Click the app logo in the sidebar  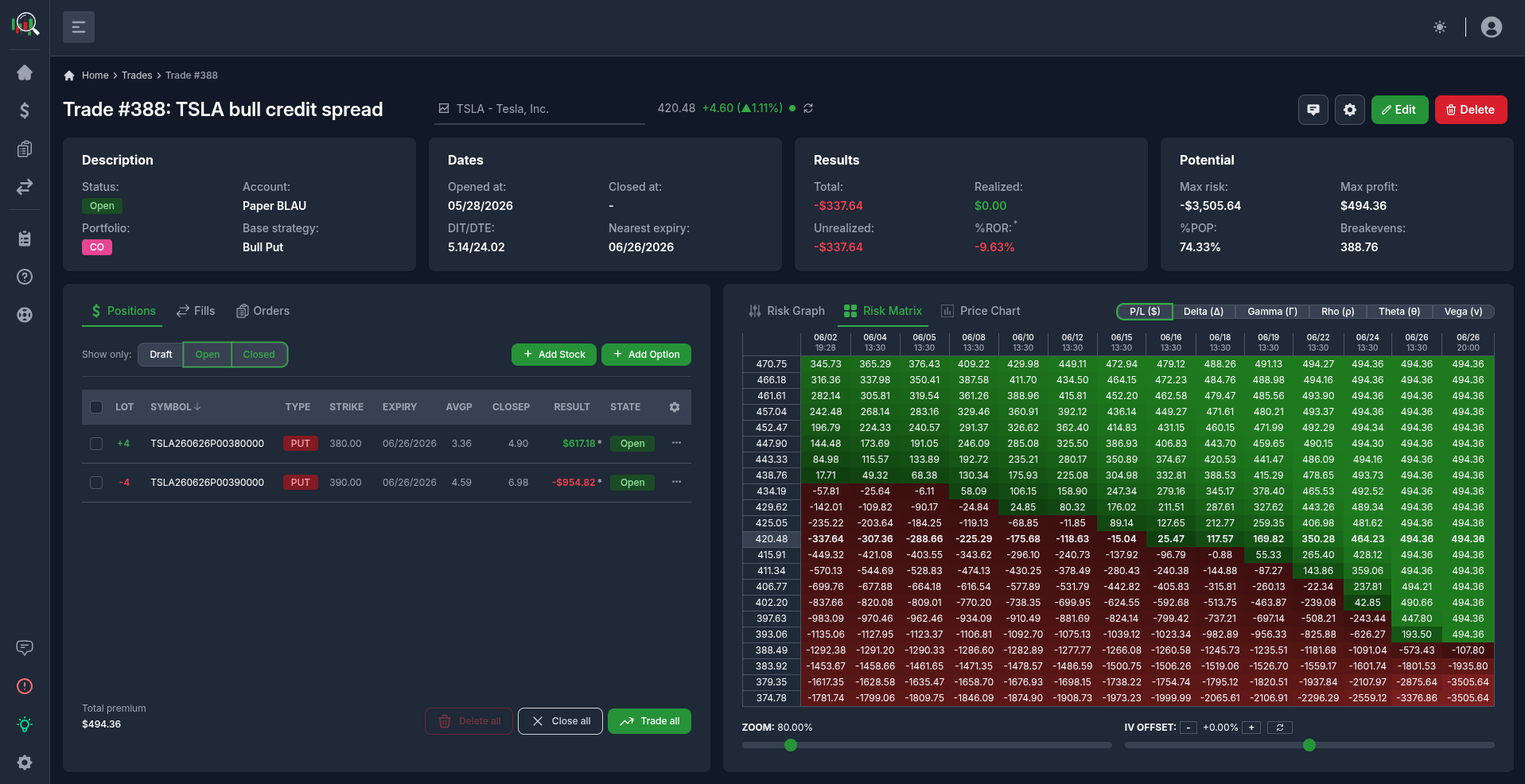click(x=25, y=25)
